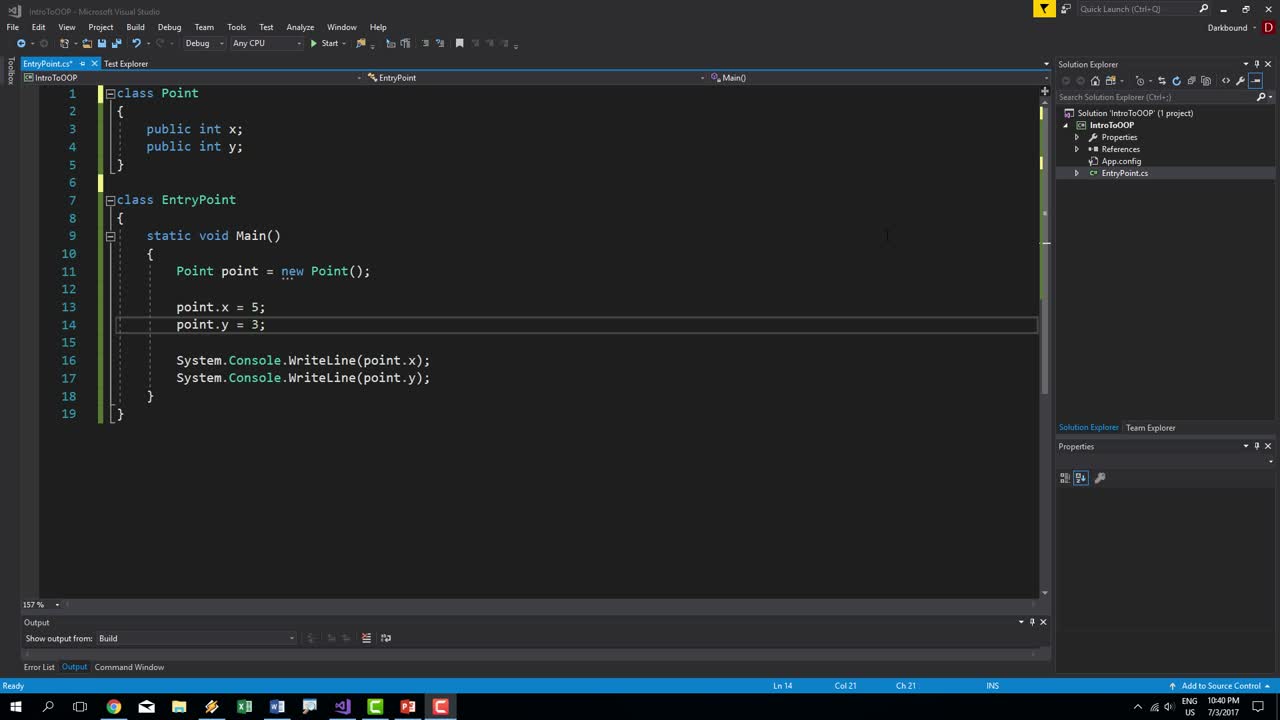Screen dimensions: 1280x720
Task: Expand the EntryPoint.cs node
Action: (x=1077, y=173)
